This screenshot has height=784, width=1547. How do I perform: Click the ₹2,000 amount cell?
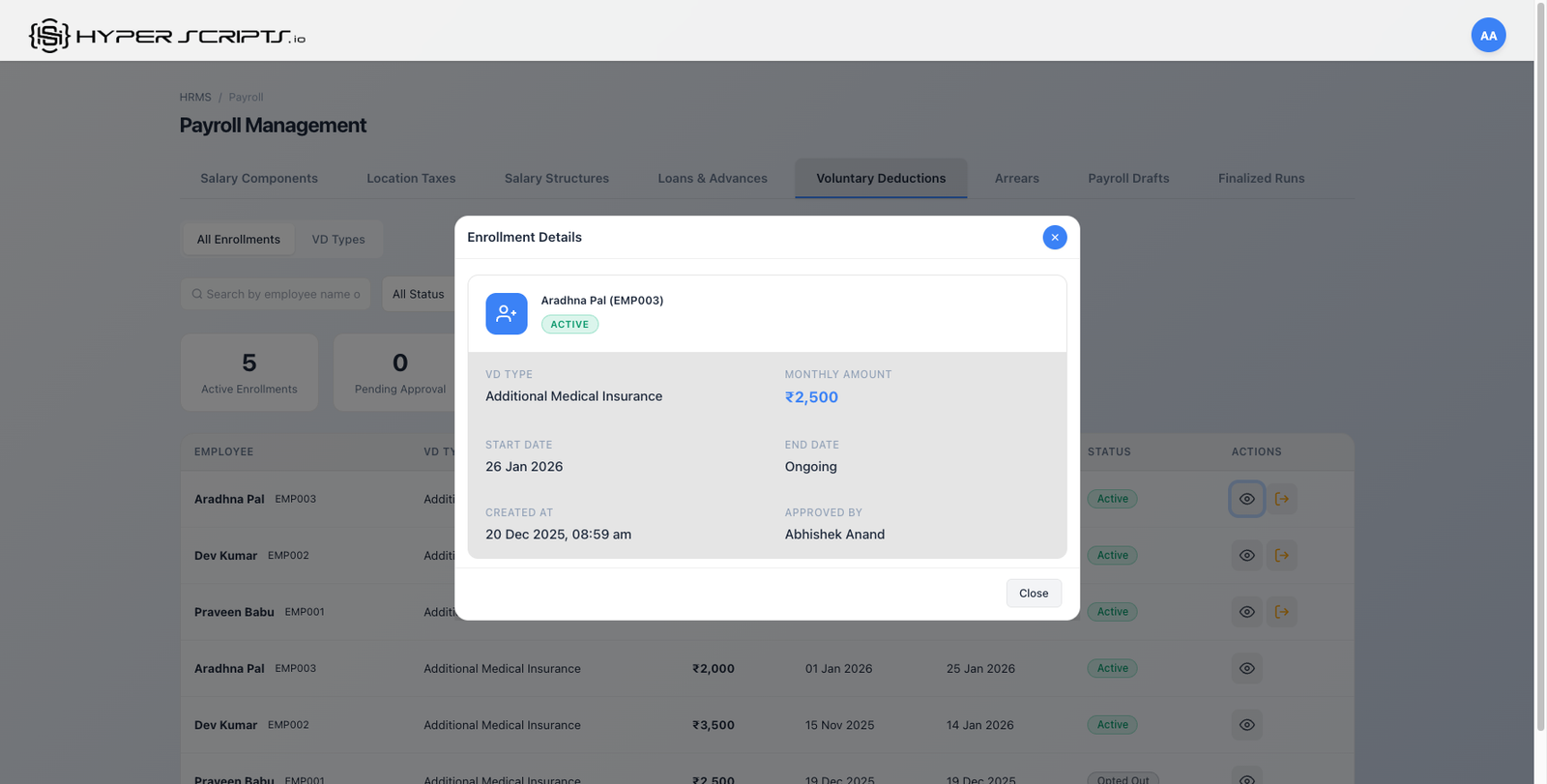click(714, 669)
